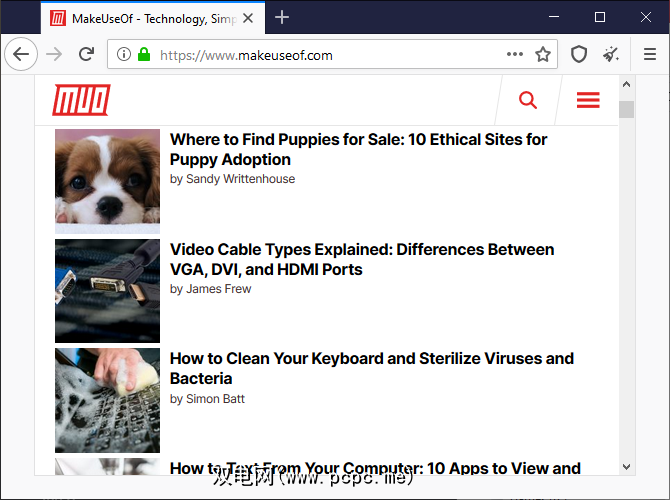Close the MakeUseOf tab
Screen dimensions: 670x500
pyautogui.click(x=248, y=18)
